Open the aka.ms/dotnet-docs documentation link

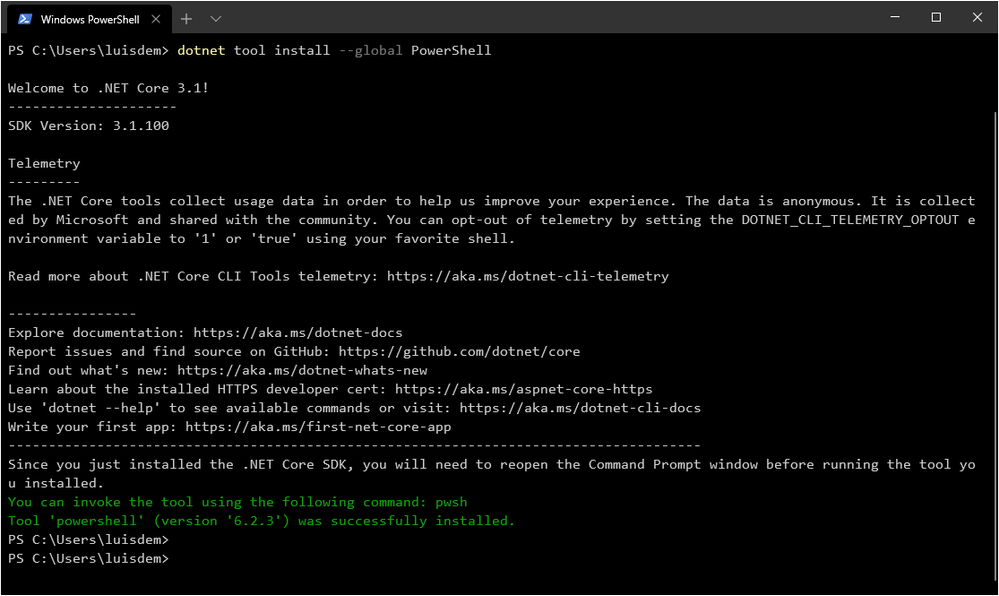click(x=298, y=333)
